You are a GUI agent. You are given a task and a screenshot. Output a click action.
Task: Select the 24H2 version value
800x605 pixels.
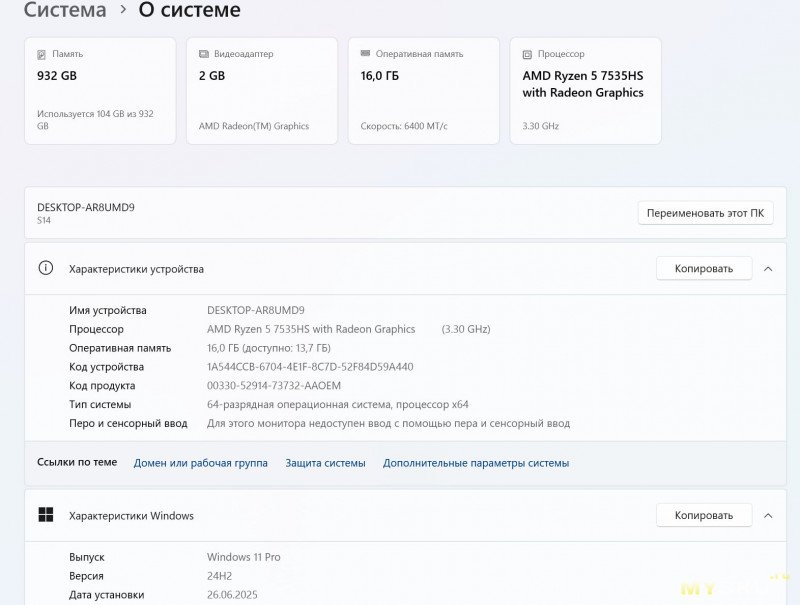coord(219,576)
